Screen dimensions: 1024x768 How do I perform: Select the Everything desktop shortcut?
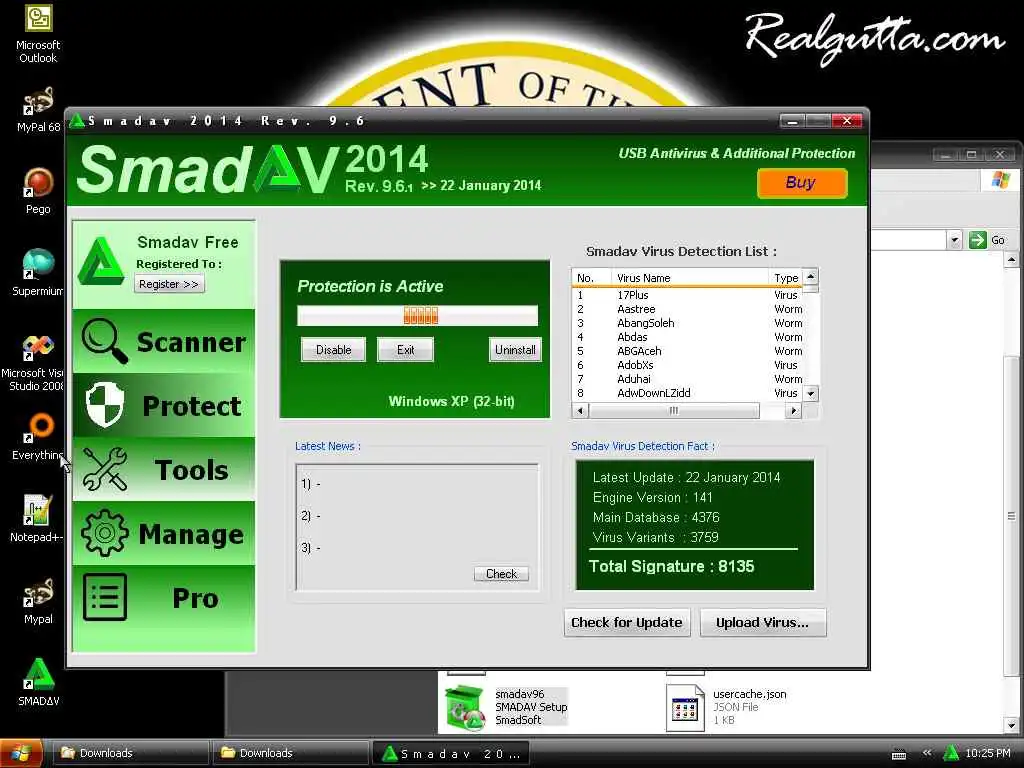pyautogui.click(x=38, y=436)
